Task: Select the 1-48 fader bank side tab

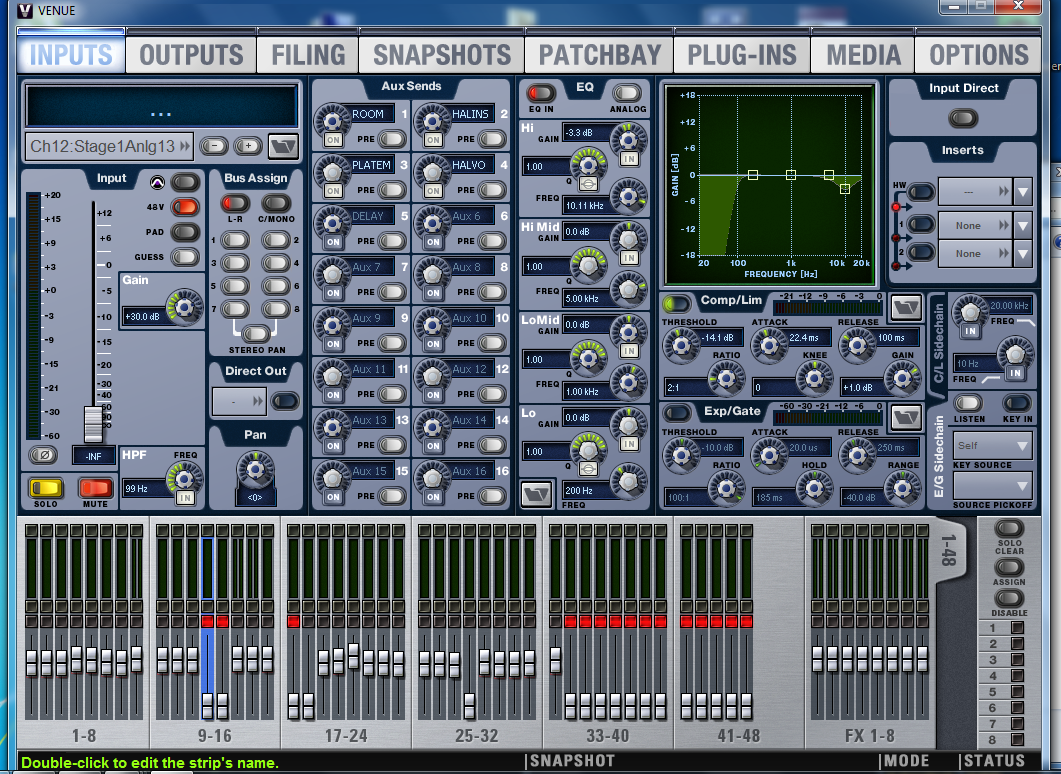Action: click(x=949, y=551)
